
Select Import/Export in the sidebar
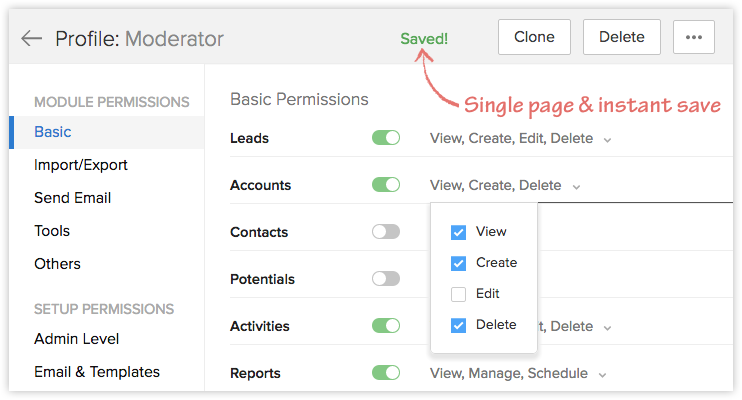[x=81, y=165]
